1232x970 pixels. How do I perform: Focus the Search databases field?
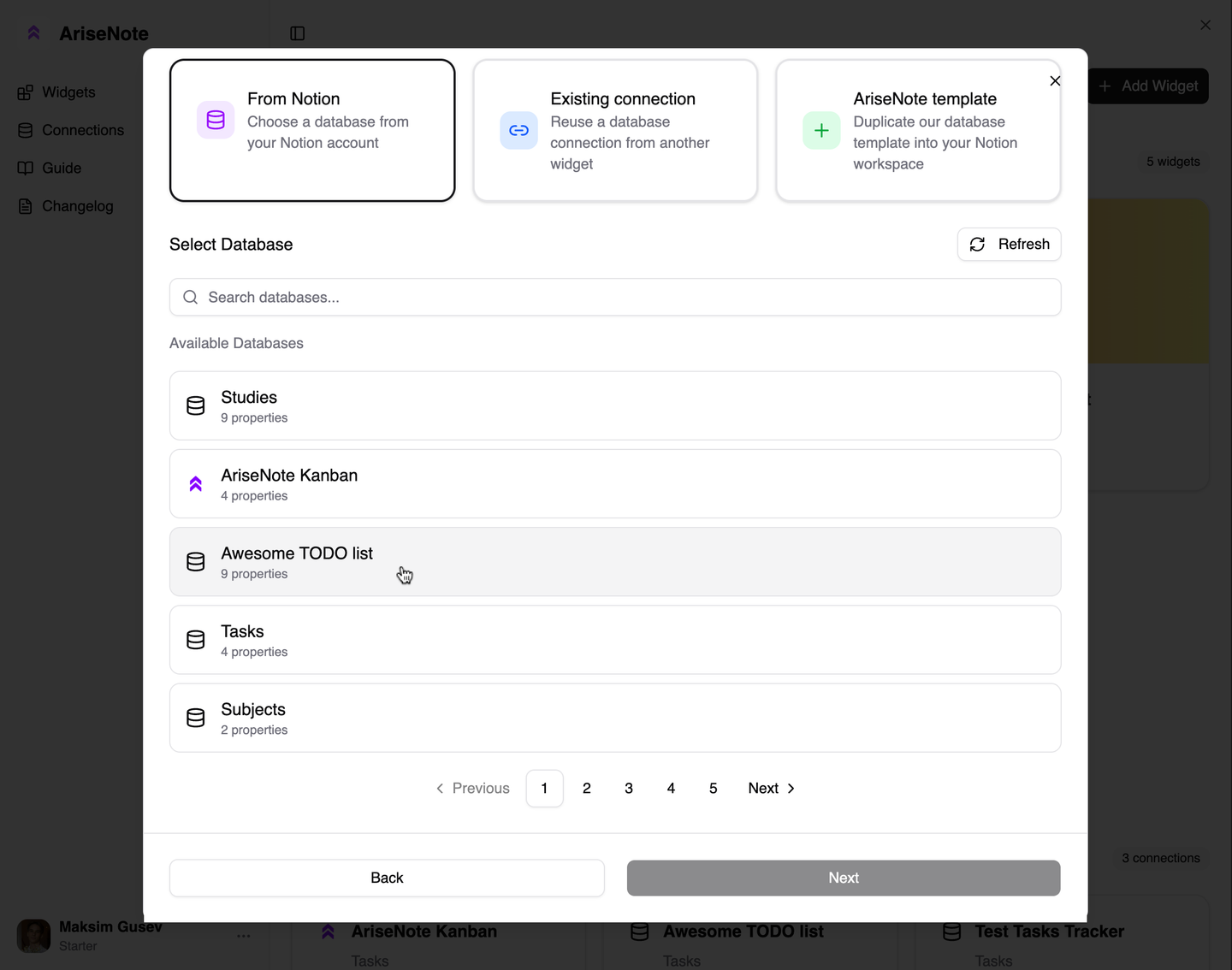point(615,297)
